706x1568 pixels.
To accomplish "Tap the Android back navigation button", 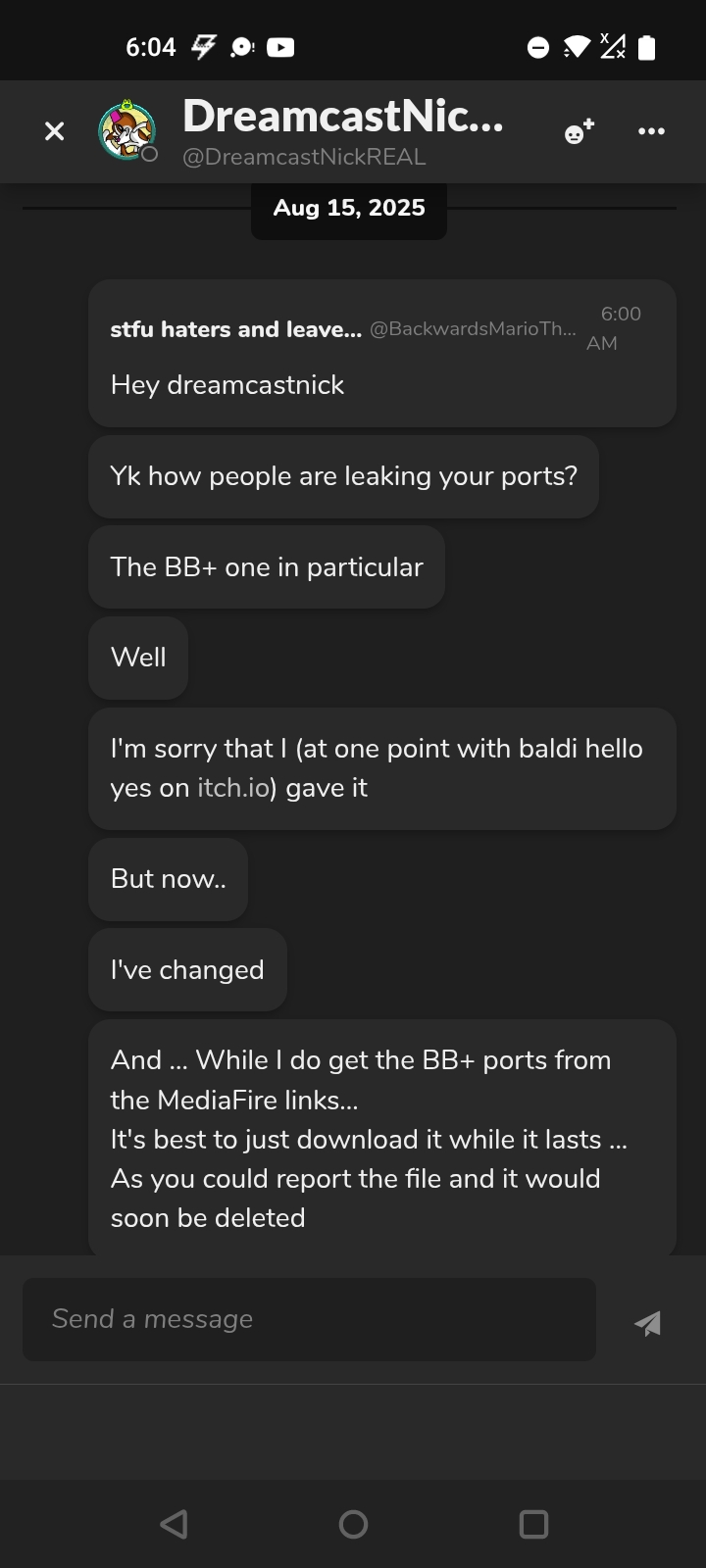I will pos(174,1524).
